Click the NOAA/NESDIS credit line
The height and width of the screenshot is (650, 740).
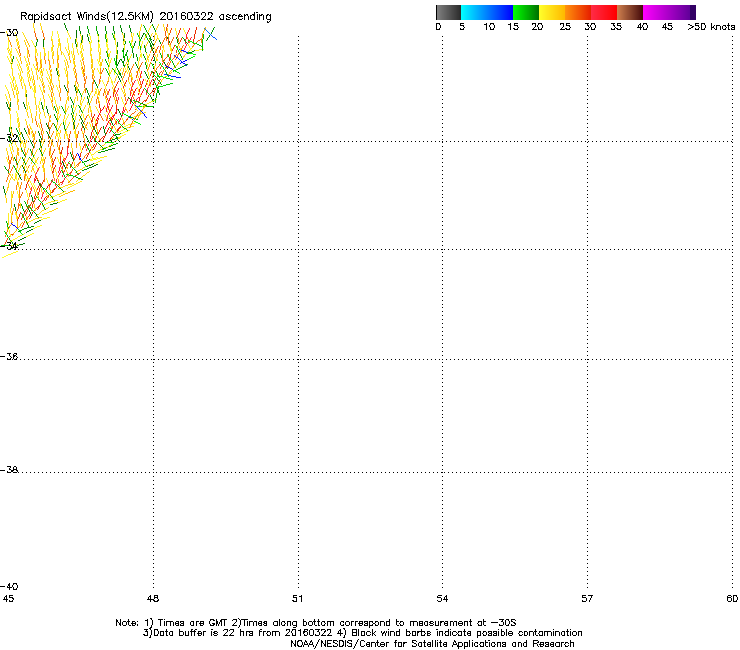pyautogui.click(x=432, y=644)
